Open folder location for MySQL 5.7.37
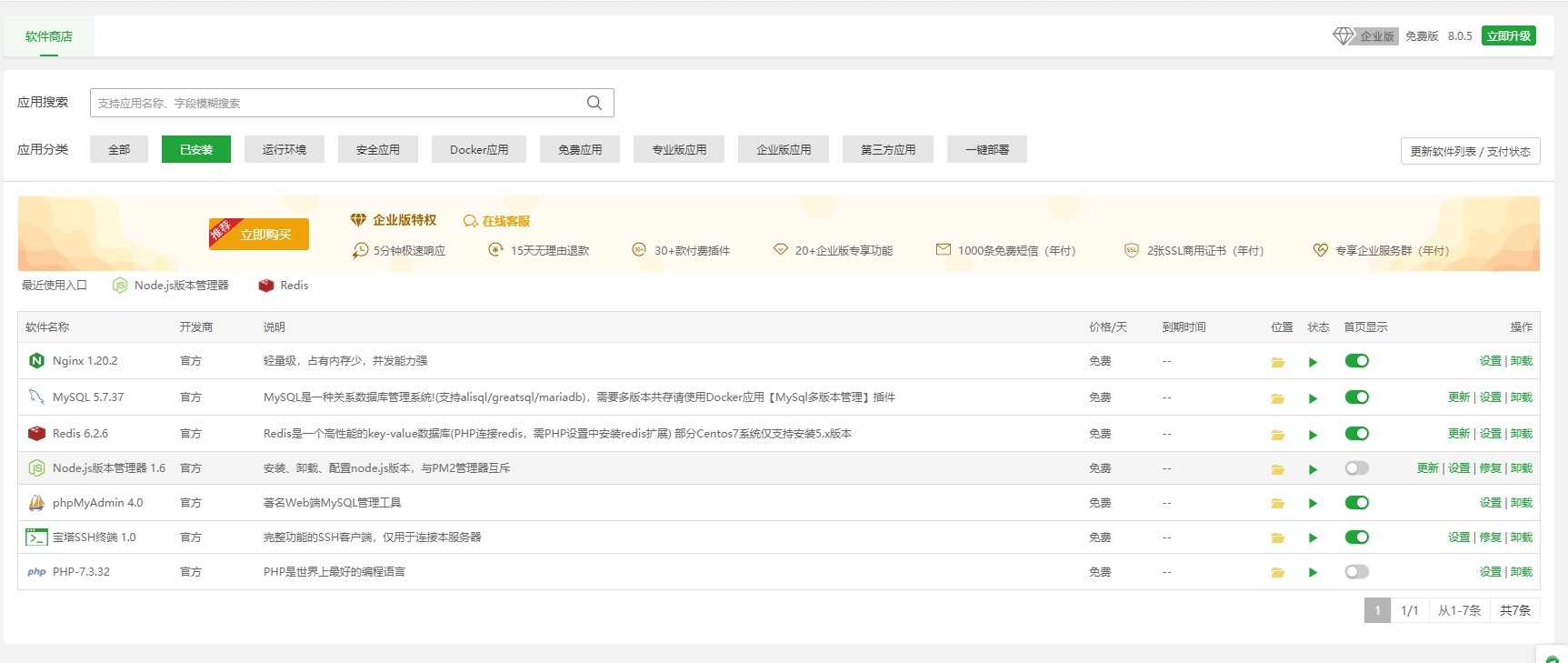 pos(1277,398)
